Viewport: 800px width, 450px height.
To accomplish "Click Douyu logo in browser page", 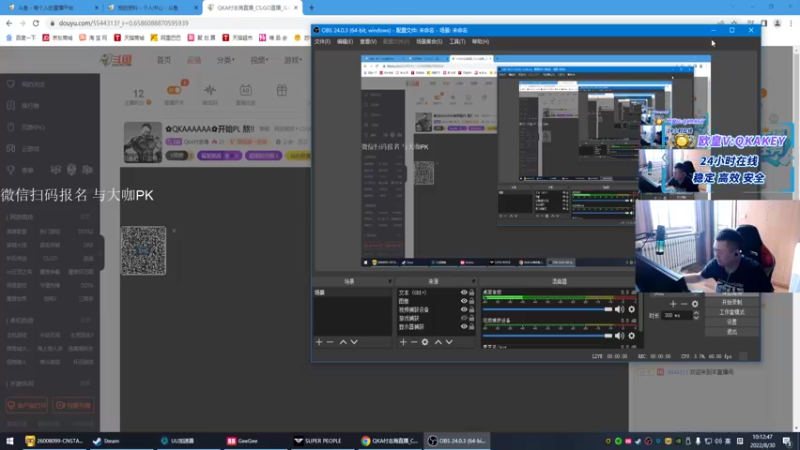I will pyautogui.click(x=116, y=60).
